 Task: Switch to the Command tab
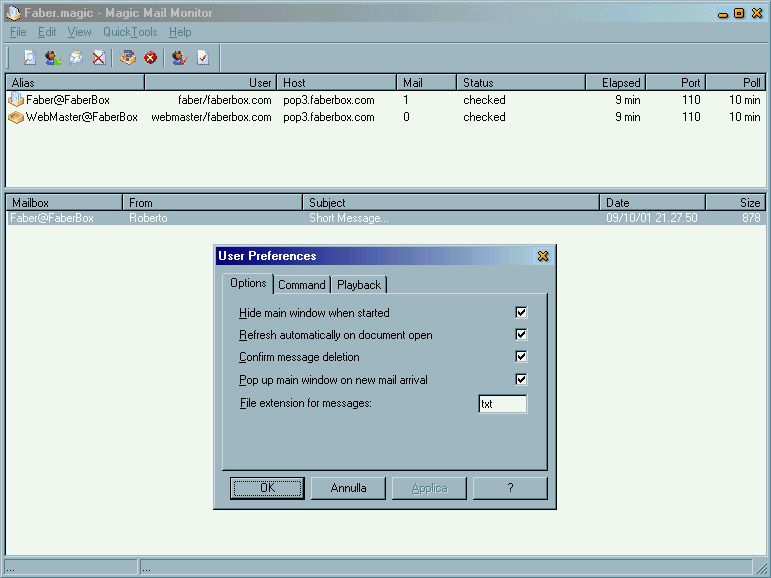click(301, 285)
